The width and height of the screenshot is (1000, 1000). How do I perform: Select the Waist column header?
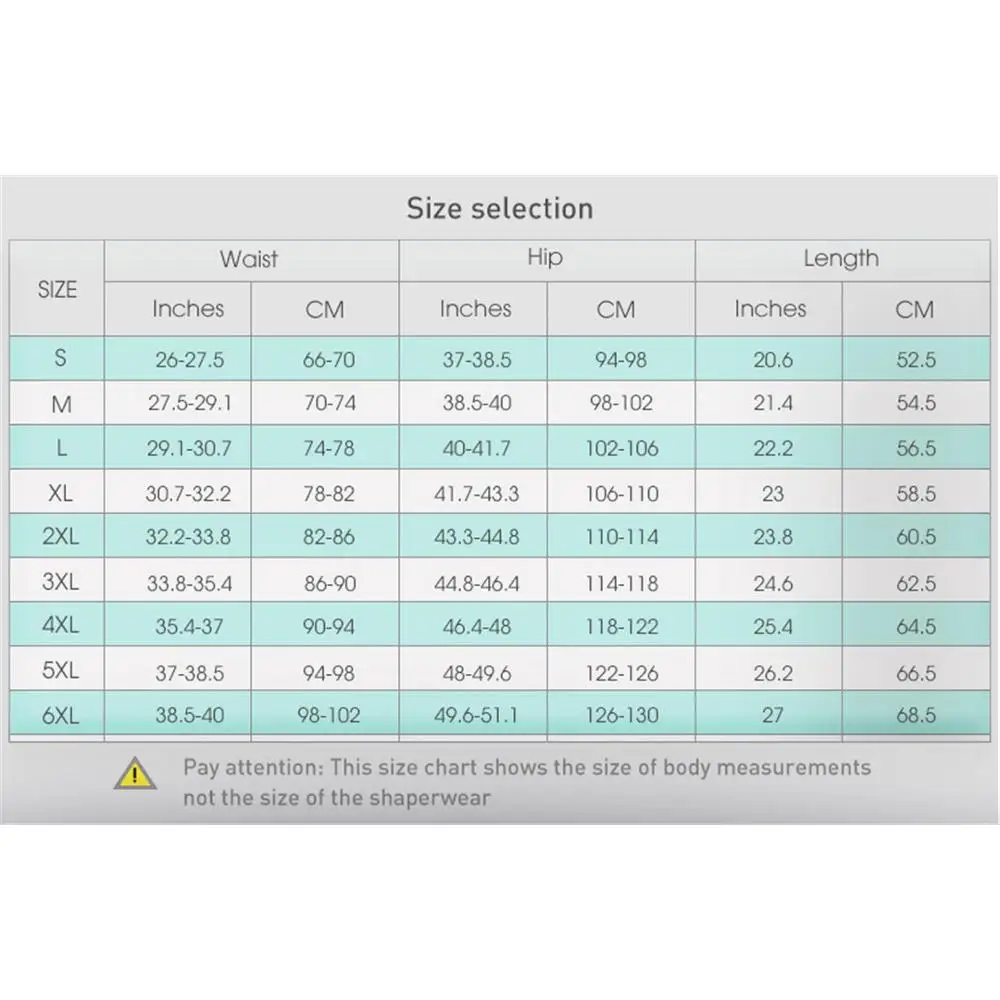249,260
